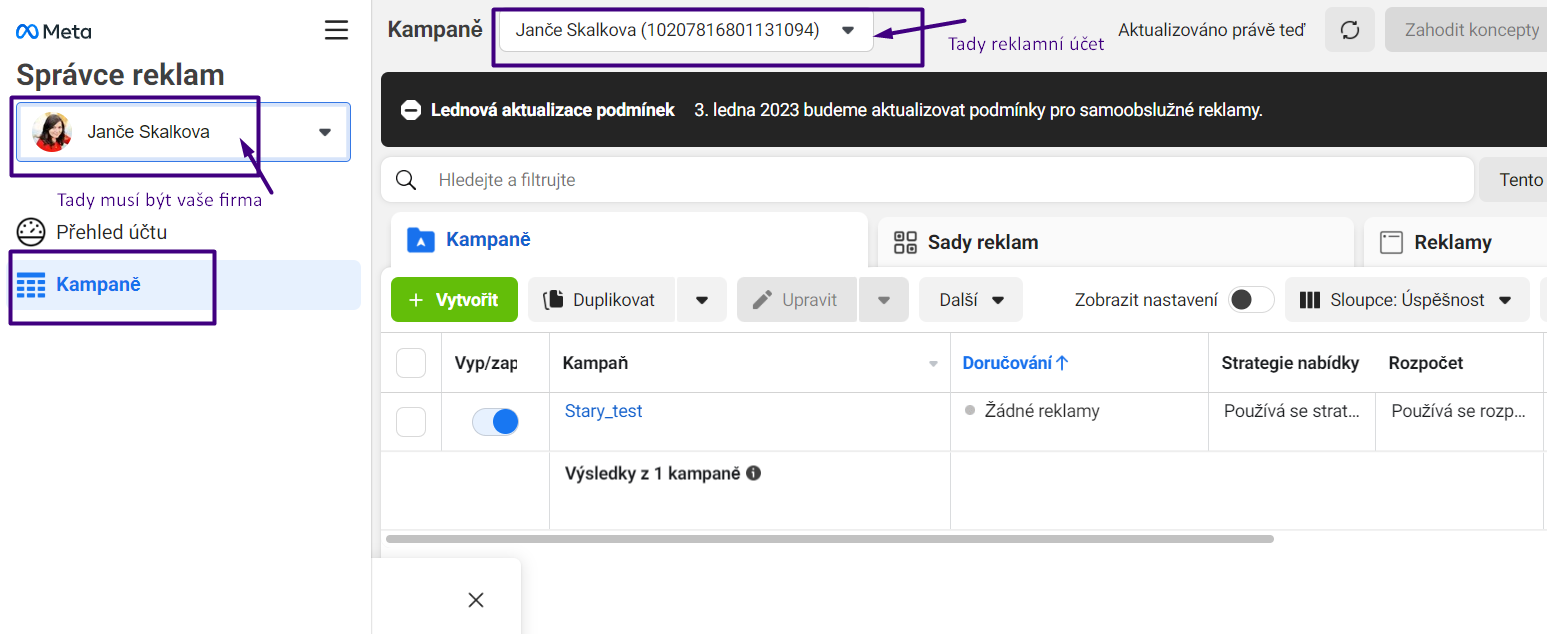Screen dimensions: 1547x634
Task: Tick the select-all checkbox in the table header
Action: [x=411, y=363]
